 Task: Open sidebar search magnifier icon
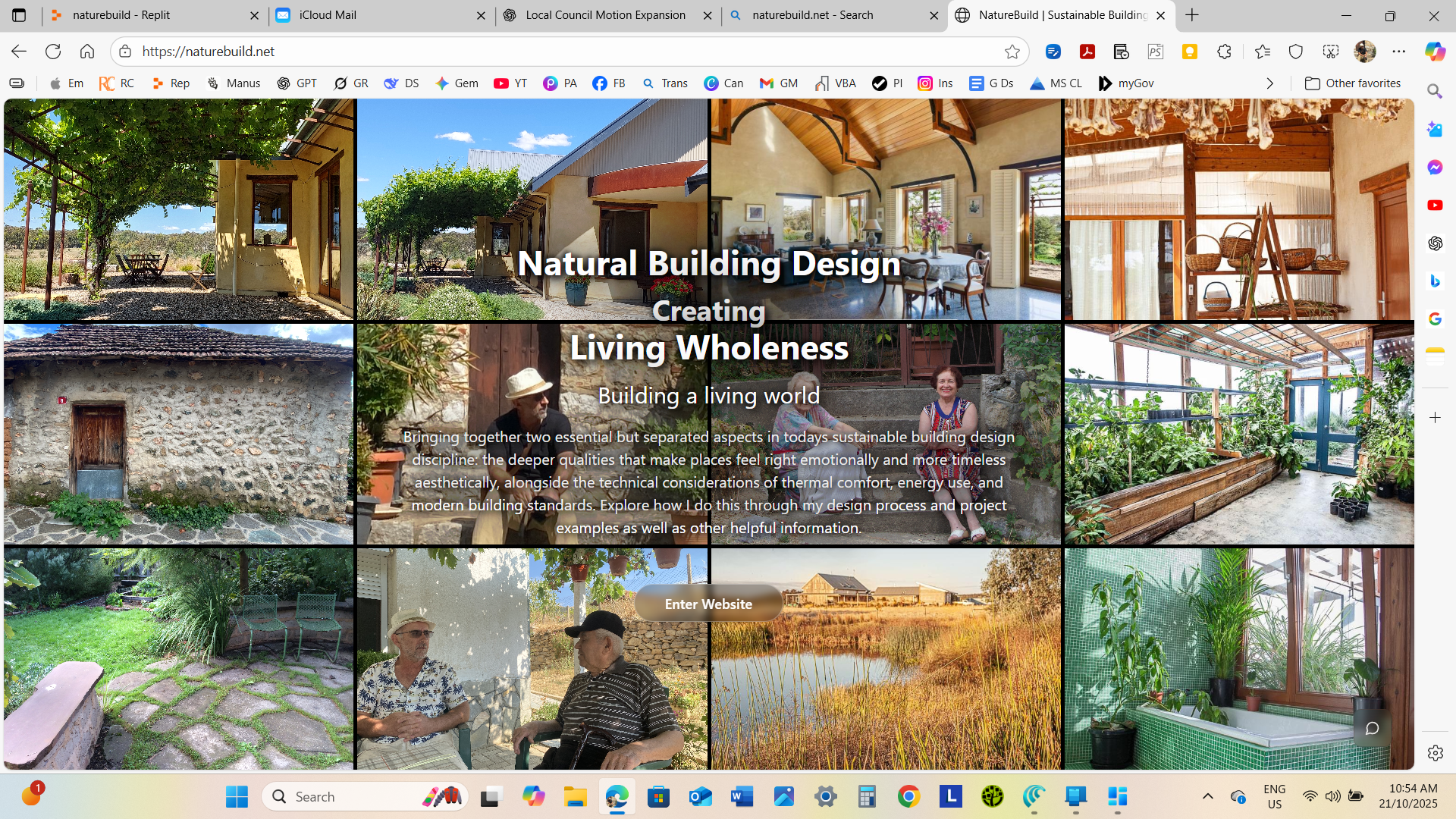pyautogui.click(x=1435, y=91)
